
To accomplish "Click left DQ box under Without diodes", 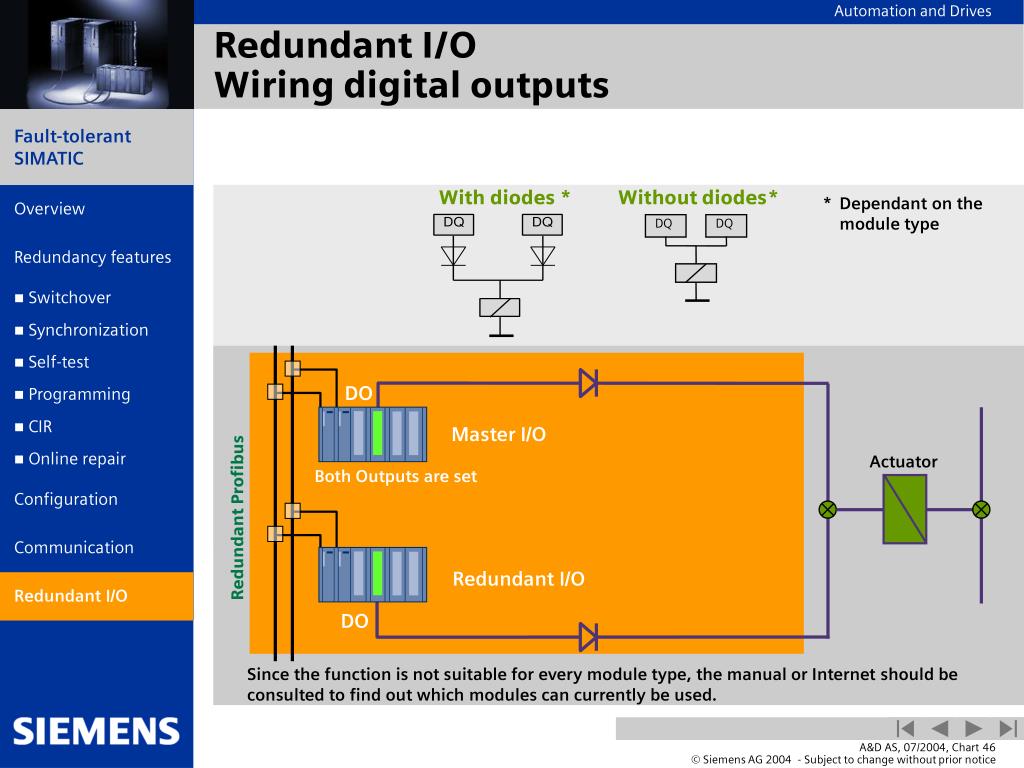I will point(665,225).
